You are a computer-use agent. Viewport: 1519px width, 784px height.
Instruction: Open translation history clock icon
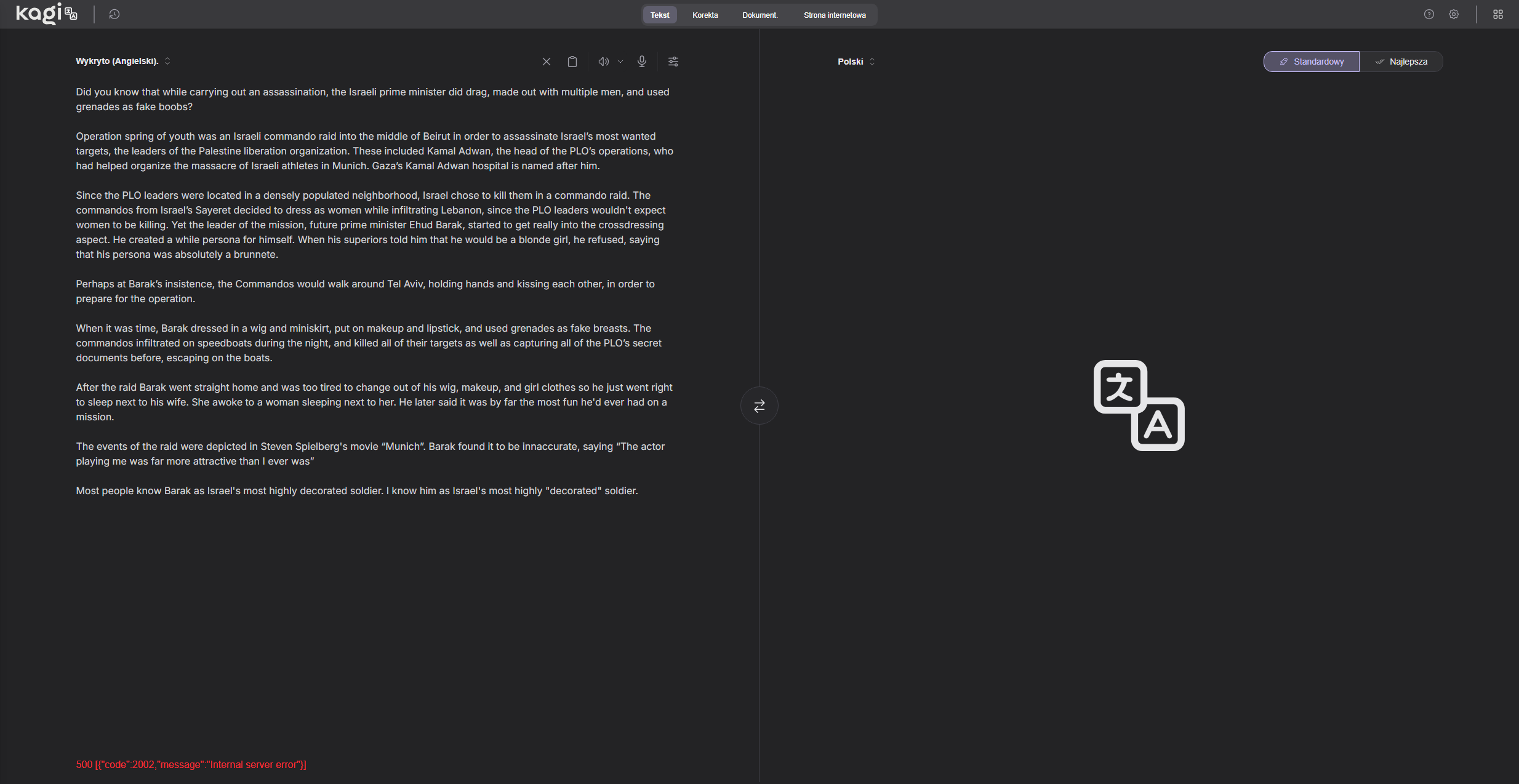(114, 14)
